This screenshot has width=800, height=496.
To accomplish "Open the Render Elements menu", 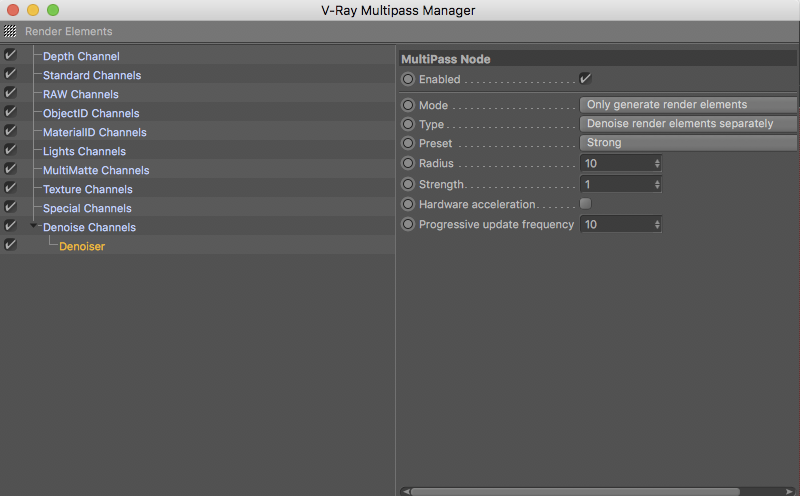I will pos(68,31).
